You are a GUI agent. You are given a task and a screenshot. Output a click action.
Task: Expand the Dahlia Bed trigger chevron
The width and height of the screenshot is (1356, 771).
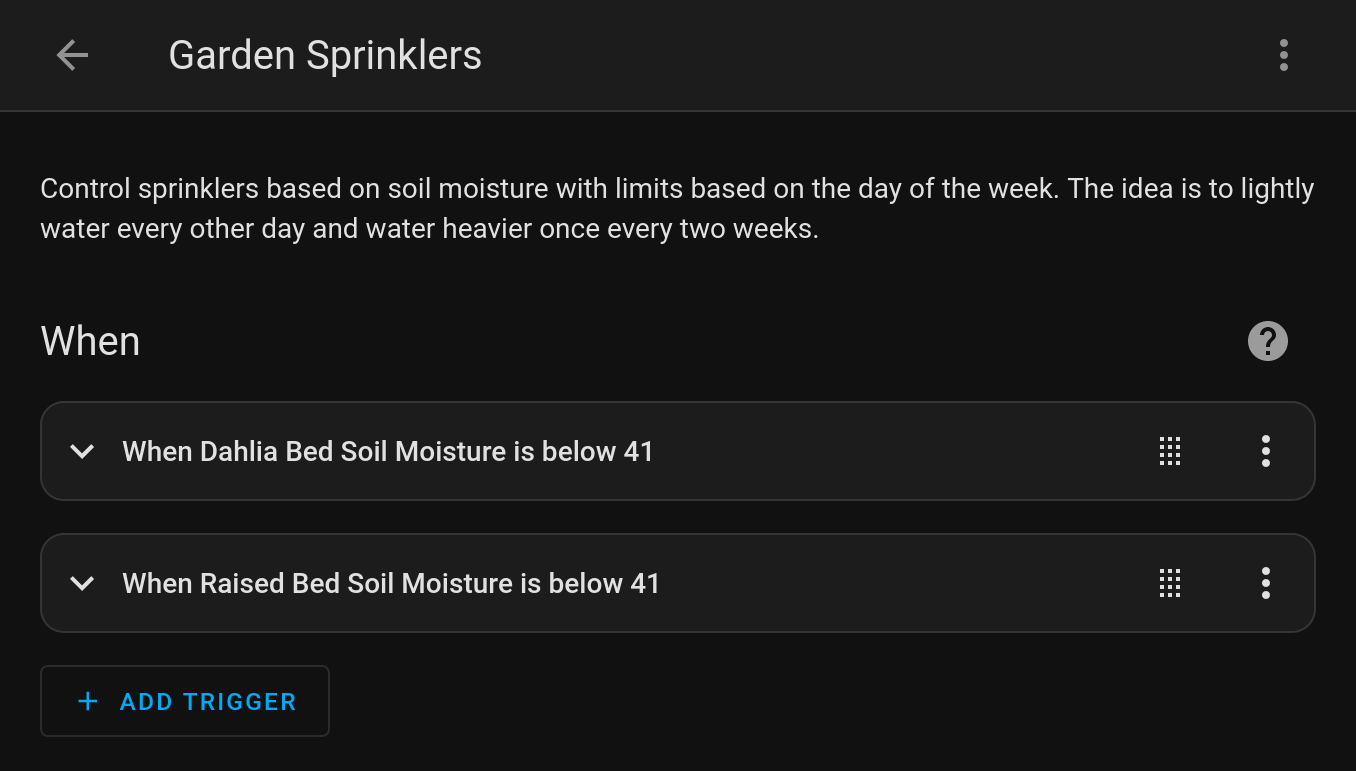click(x=82, y=451)
